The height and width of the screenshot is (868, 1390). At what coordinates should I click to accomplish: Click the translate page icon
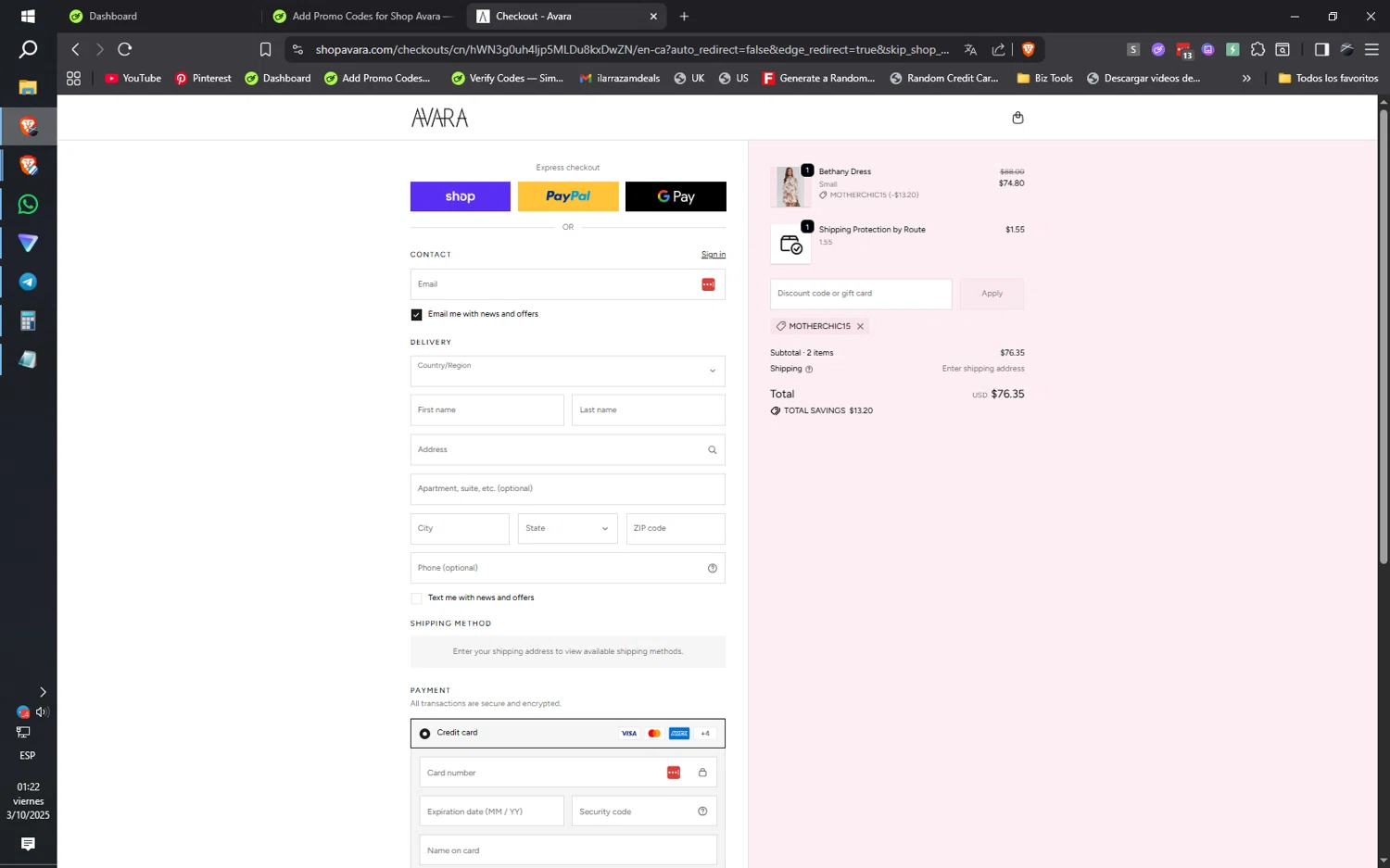[x=970, y=49]
